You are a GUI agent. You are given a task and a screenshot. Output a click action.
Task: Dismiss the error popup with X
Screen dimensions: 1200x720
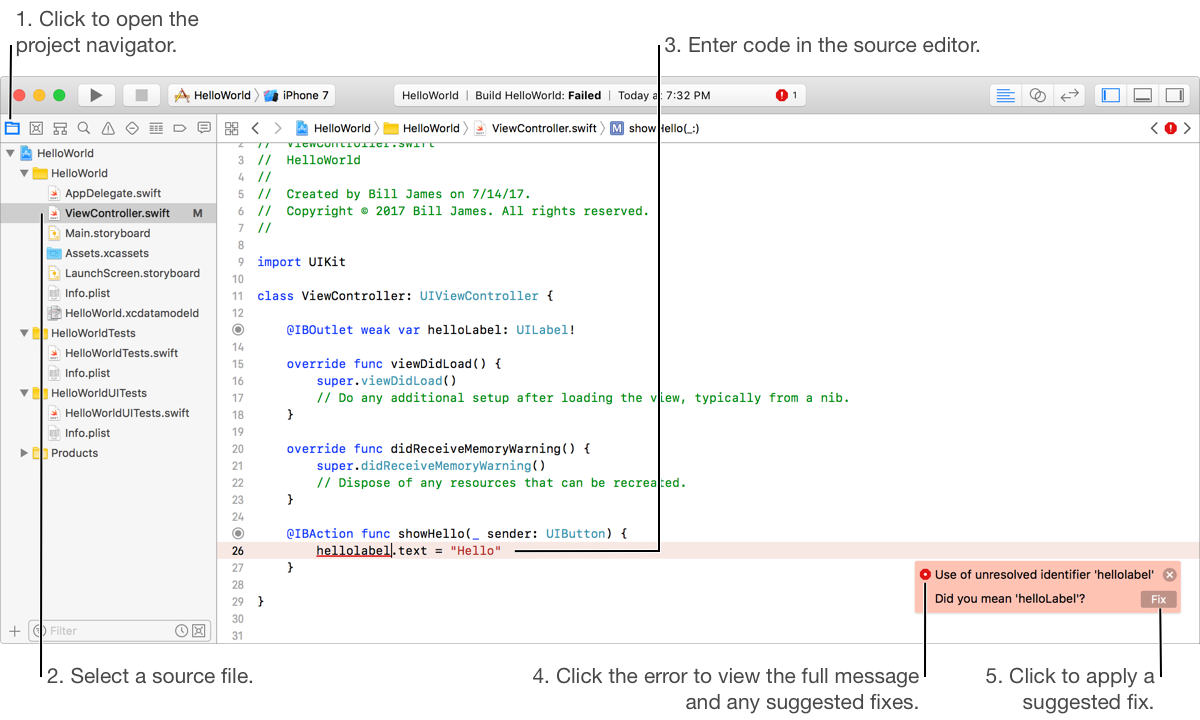(1169, 575)
